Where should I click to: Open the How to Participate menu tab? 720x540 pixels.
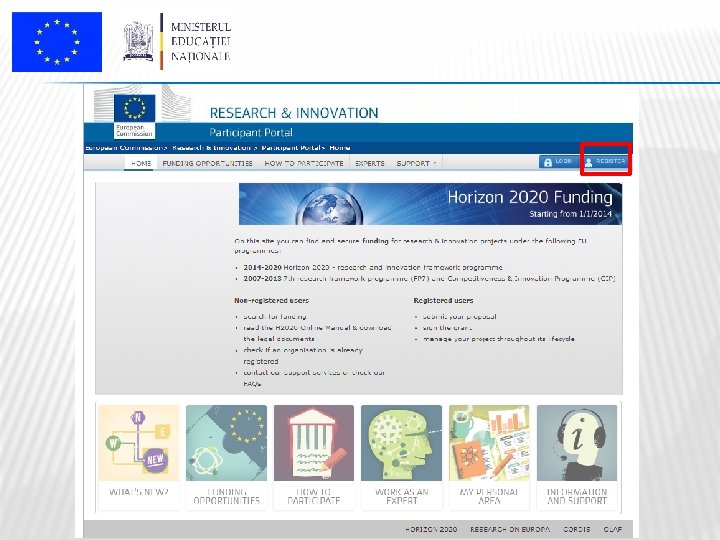click(304, 163)
